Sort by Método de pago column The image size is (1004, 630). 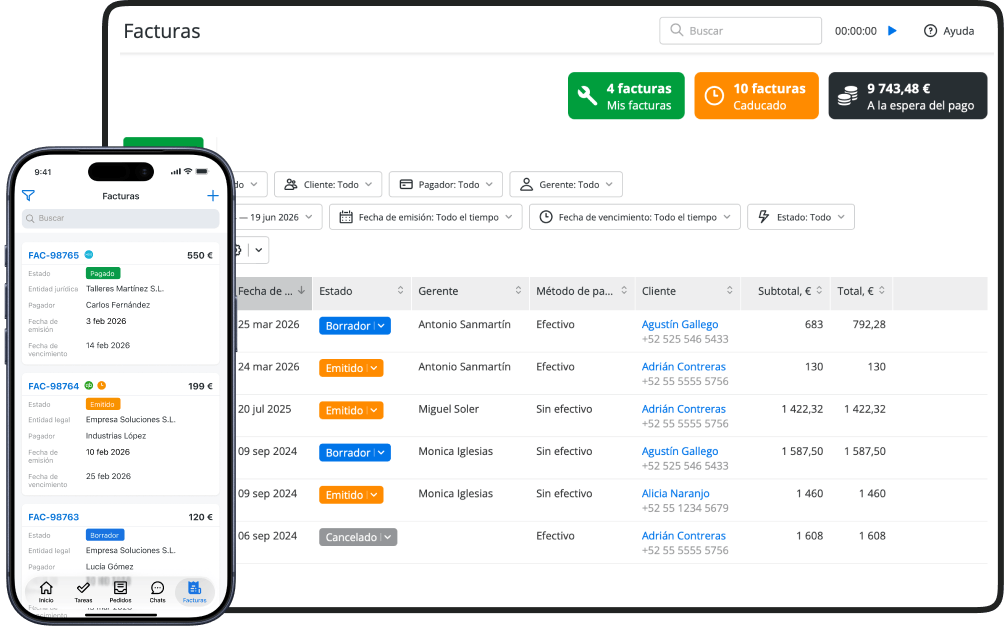point(581,291)
